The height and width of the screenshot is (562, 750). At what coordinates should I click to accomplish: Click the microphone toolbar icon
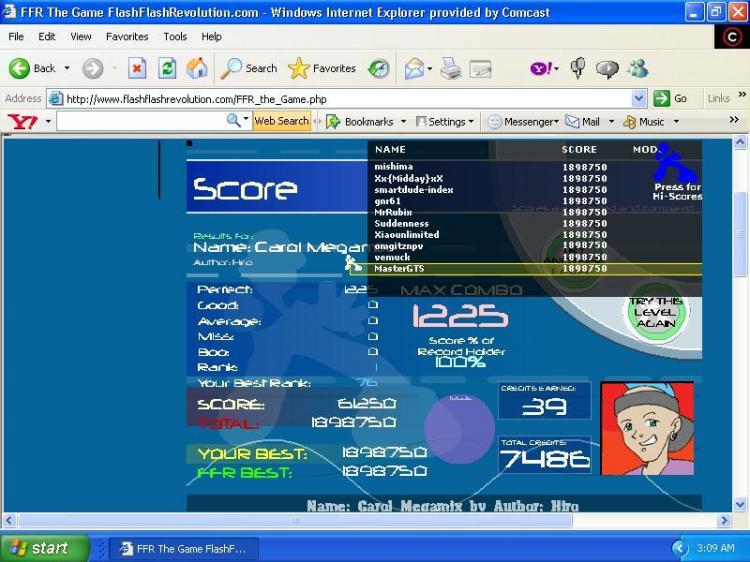(x=578, y=68)
